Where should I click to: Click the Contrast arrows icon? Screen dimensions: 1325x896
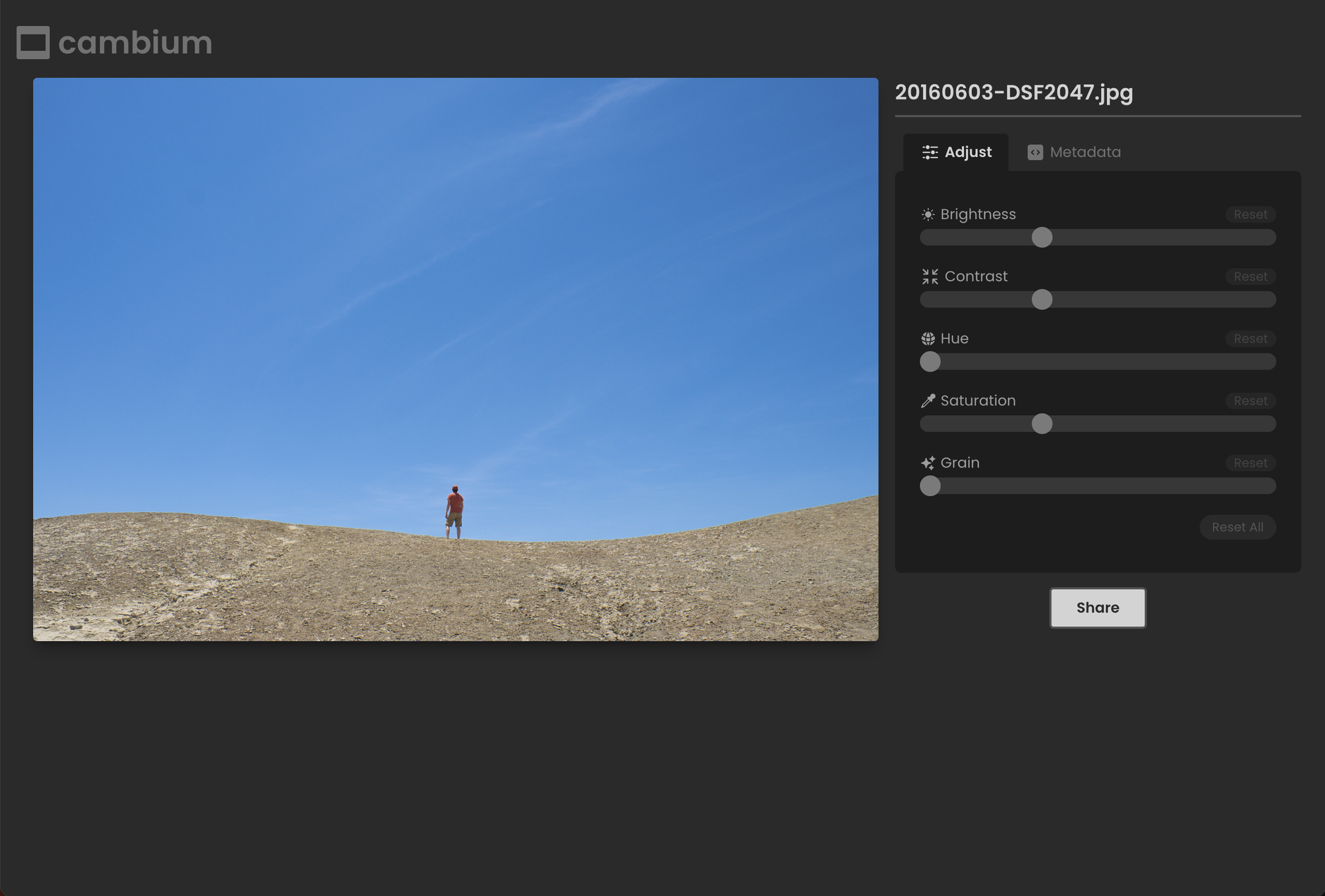coord(930,277)
